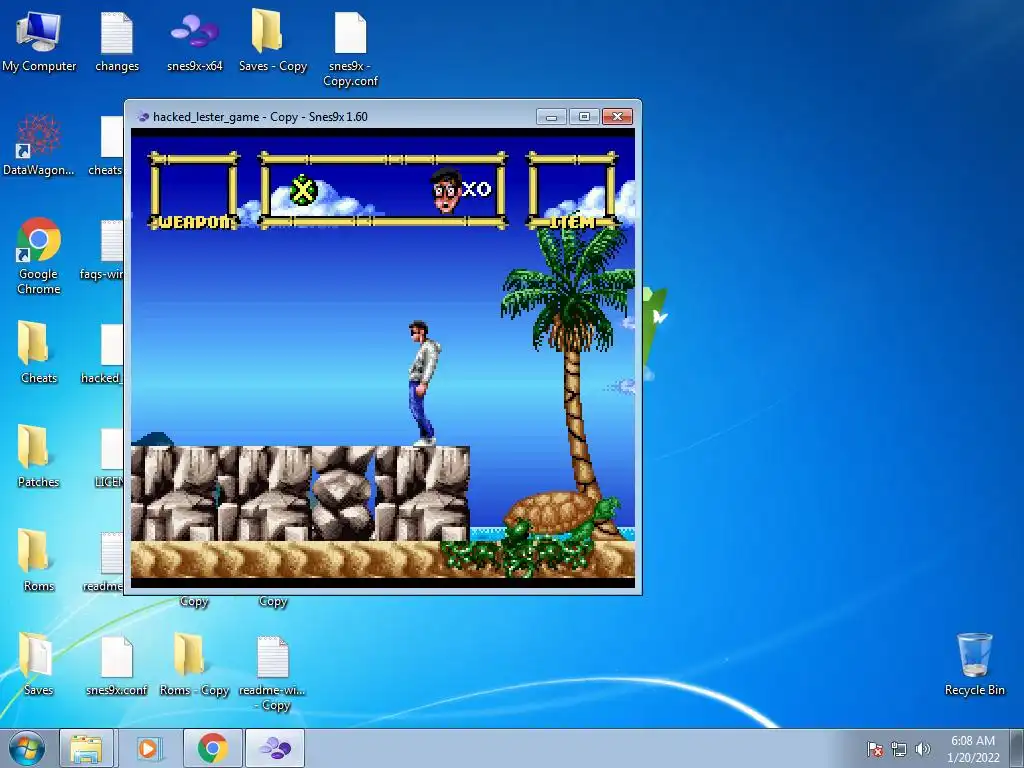
Task: Select the snes9x.conf file icon
Action: 117,664
